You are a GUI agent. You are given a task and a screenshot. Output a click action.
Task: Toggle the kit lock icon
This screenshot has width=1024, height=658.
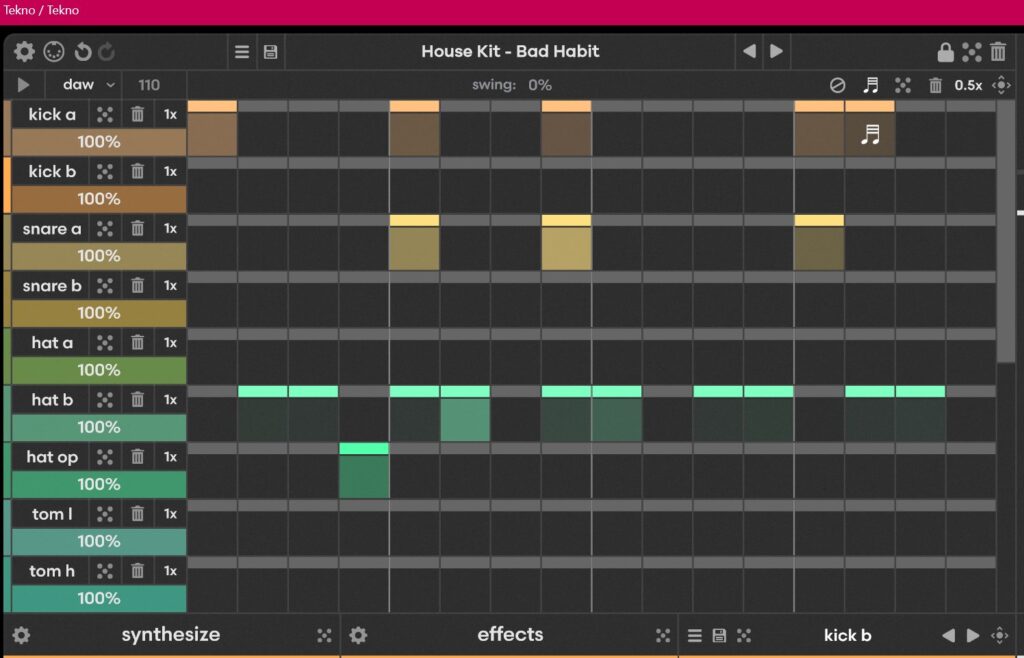coord(945,52)
